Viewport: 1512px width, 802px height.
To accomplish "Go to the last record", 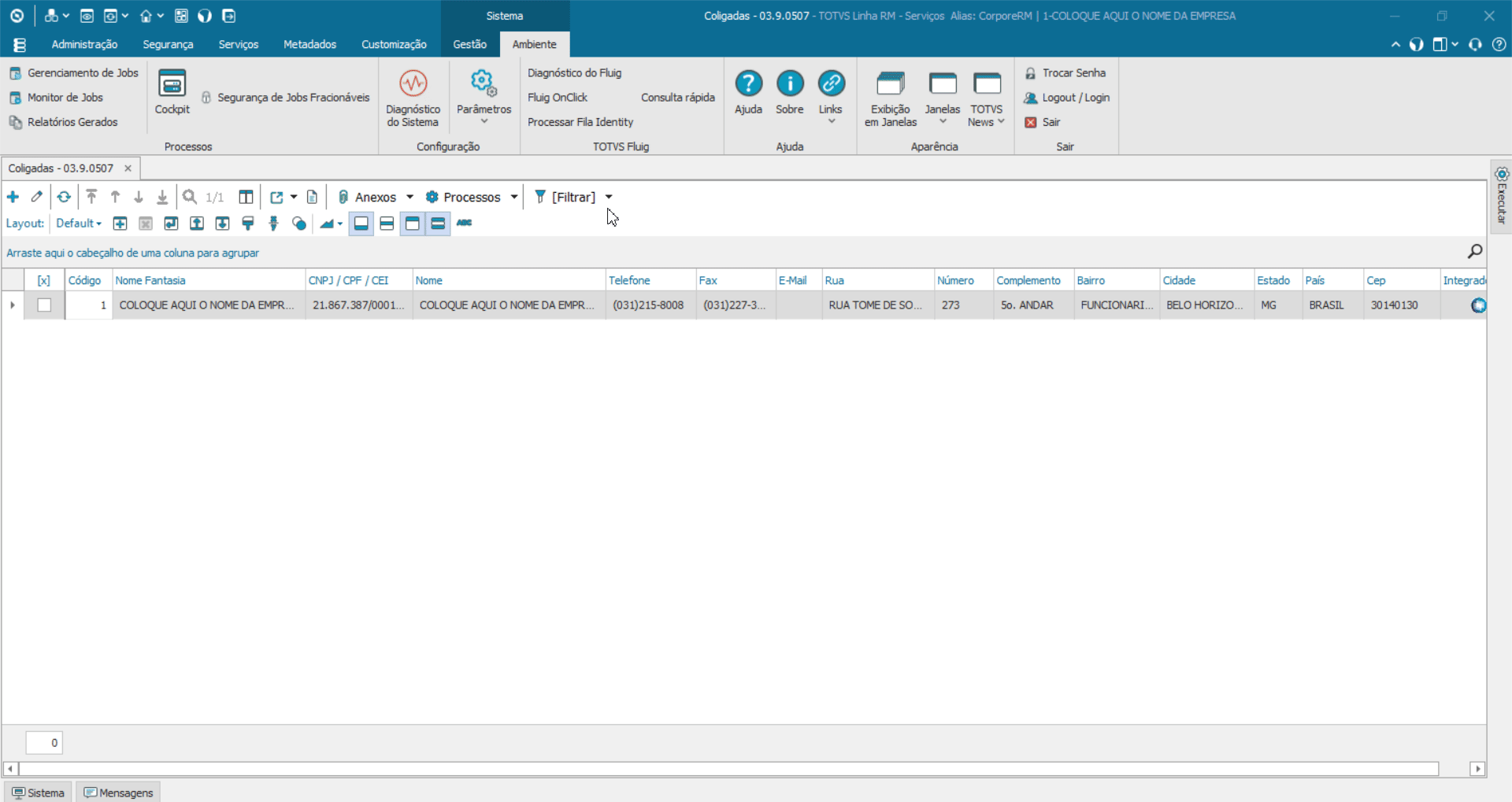I will coord(162,197).
